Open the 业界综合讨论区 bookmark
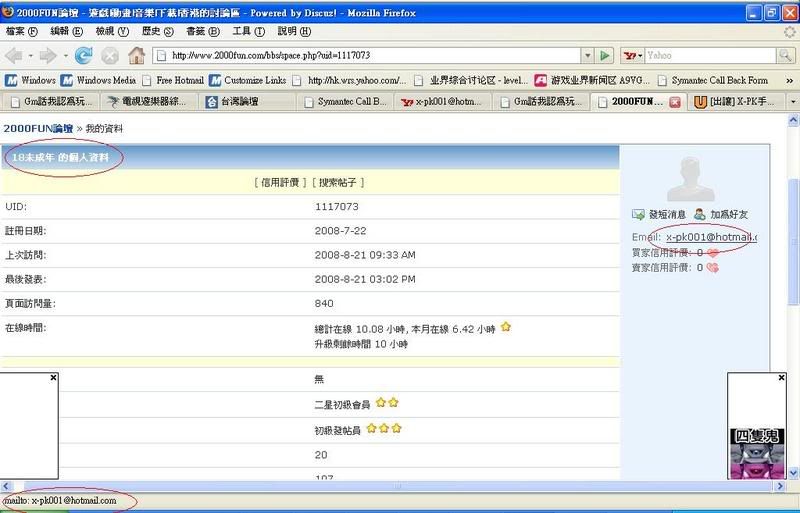This screenshot has width=800, height=513. [x=470, y=81]
